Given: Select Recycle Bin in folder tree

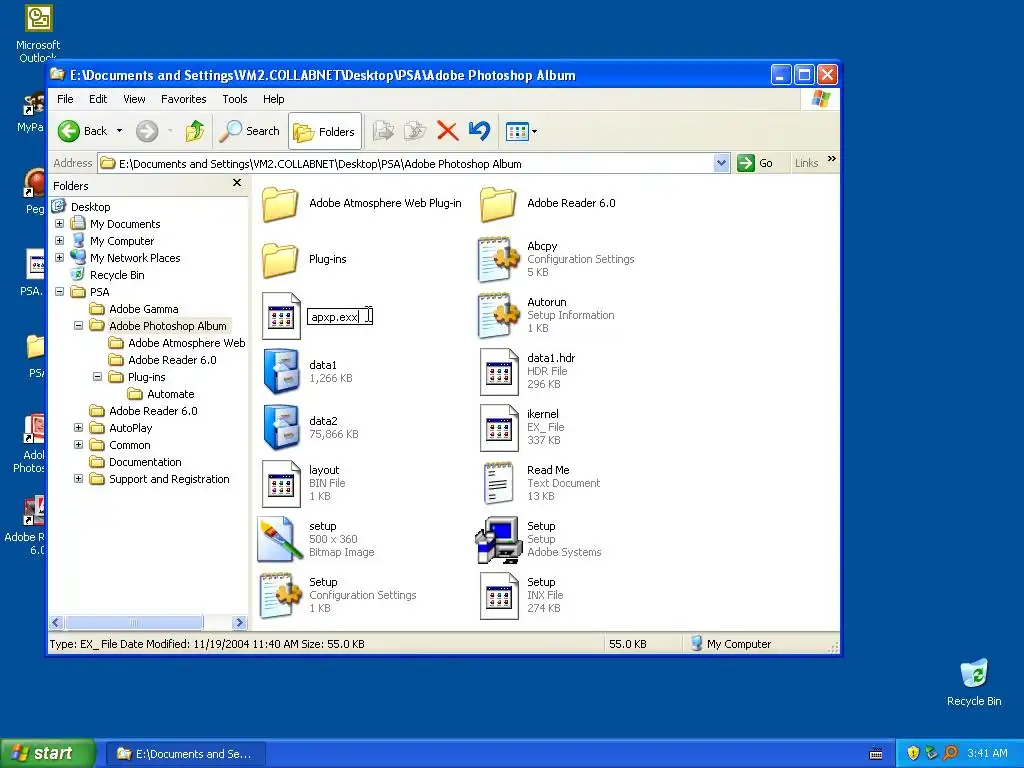Looking at the screenshot, I should (117, 275).
